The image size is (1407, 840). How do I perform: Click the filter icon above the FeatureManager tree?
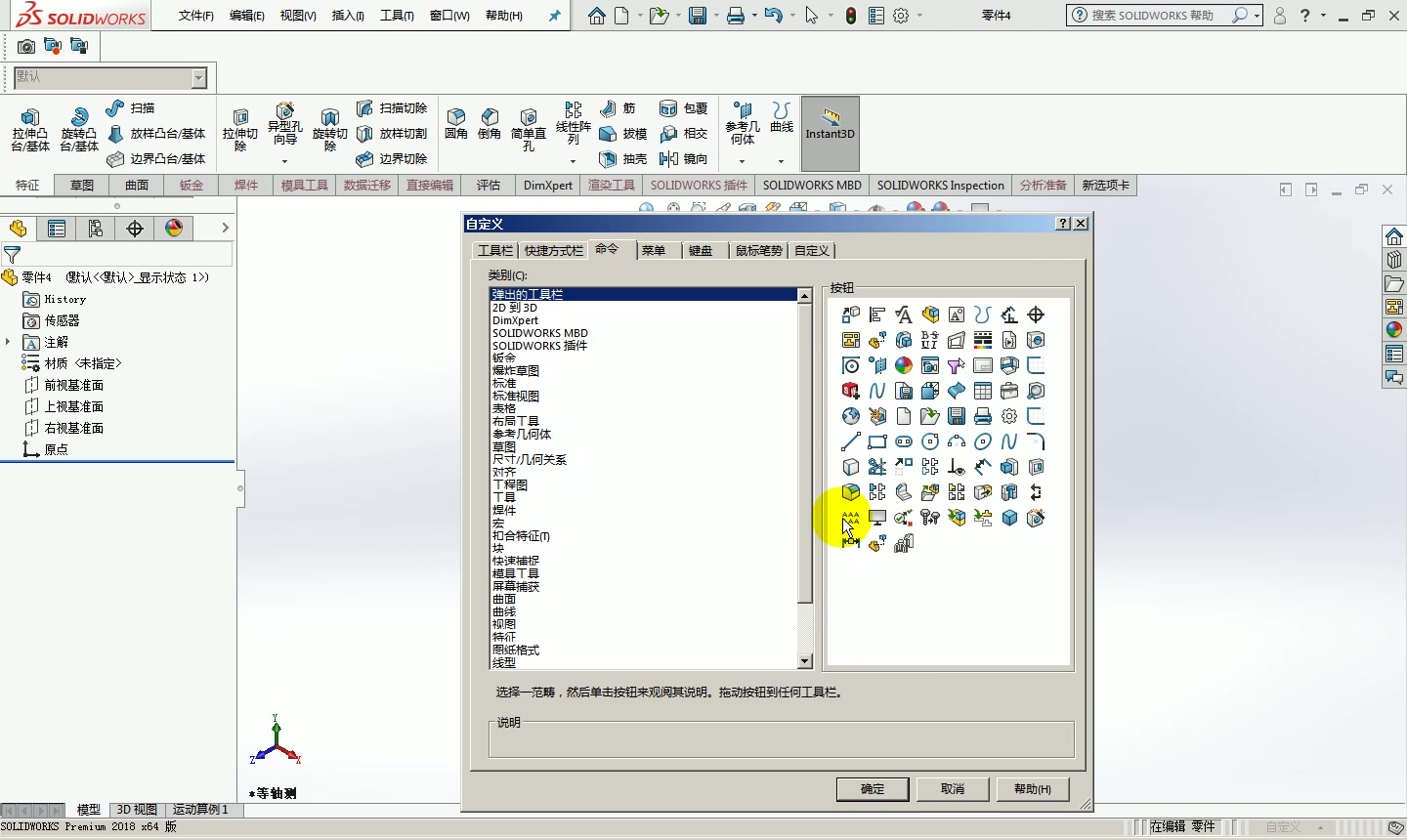pyautogui.click(x=13, y=253)
